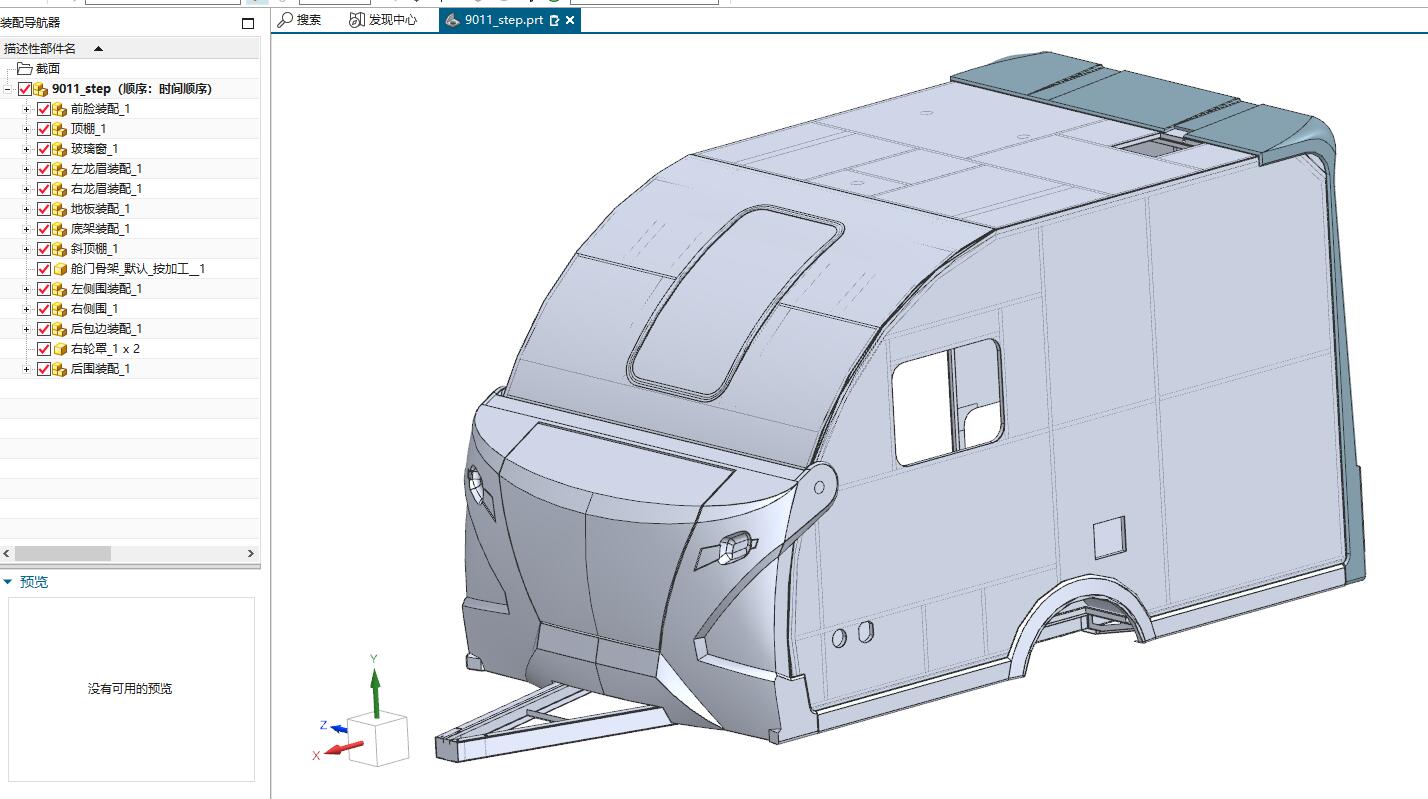Click the assembly icon beside 顶棚_1
Screen dimensions: 1428x799
click(x=59, y=129)
